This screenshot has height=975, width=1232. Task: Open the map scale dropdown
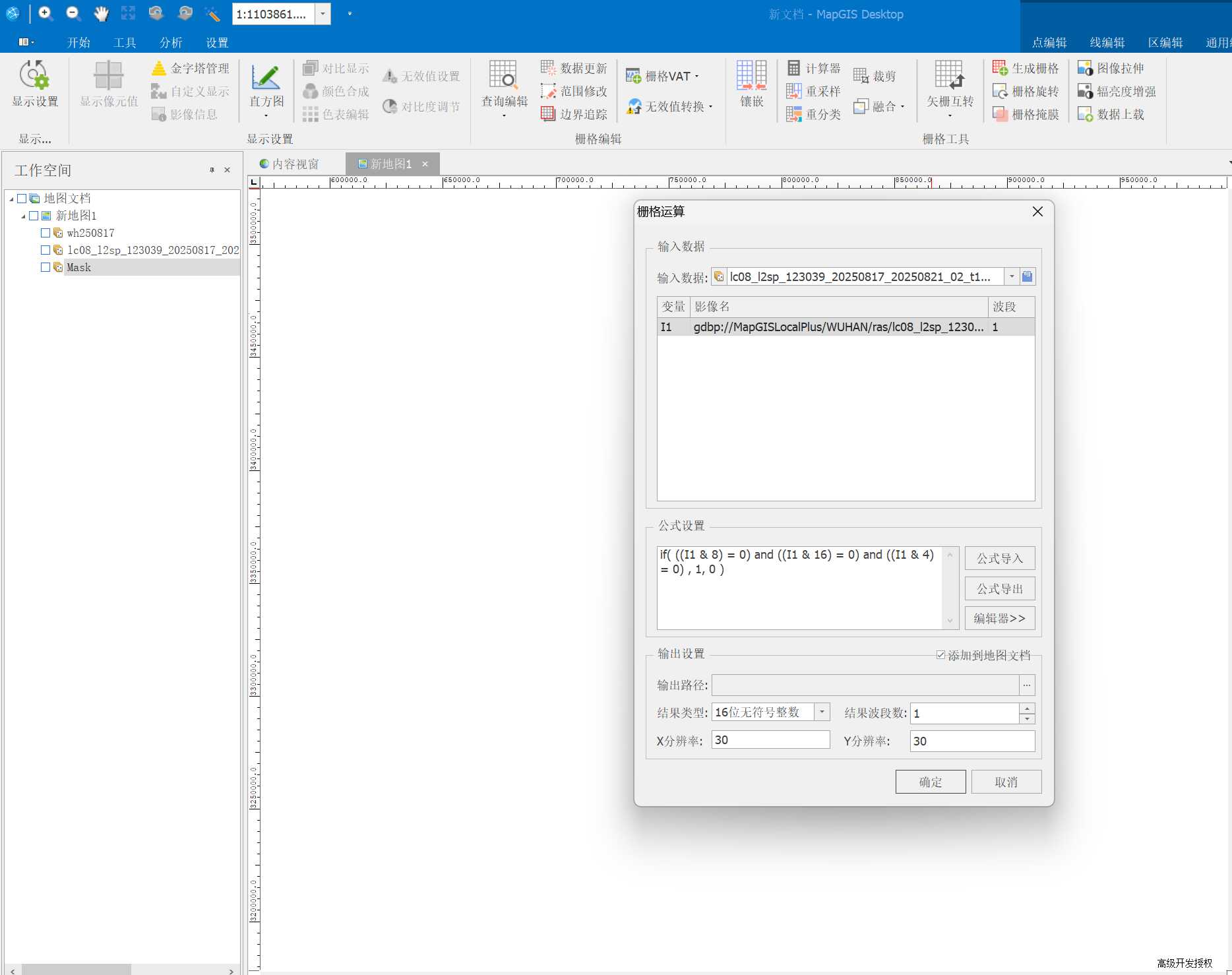click(323, 14)
